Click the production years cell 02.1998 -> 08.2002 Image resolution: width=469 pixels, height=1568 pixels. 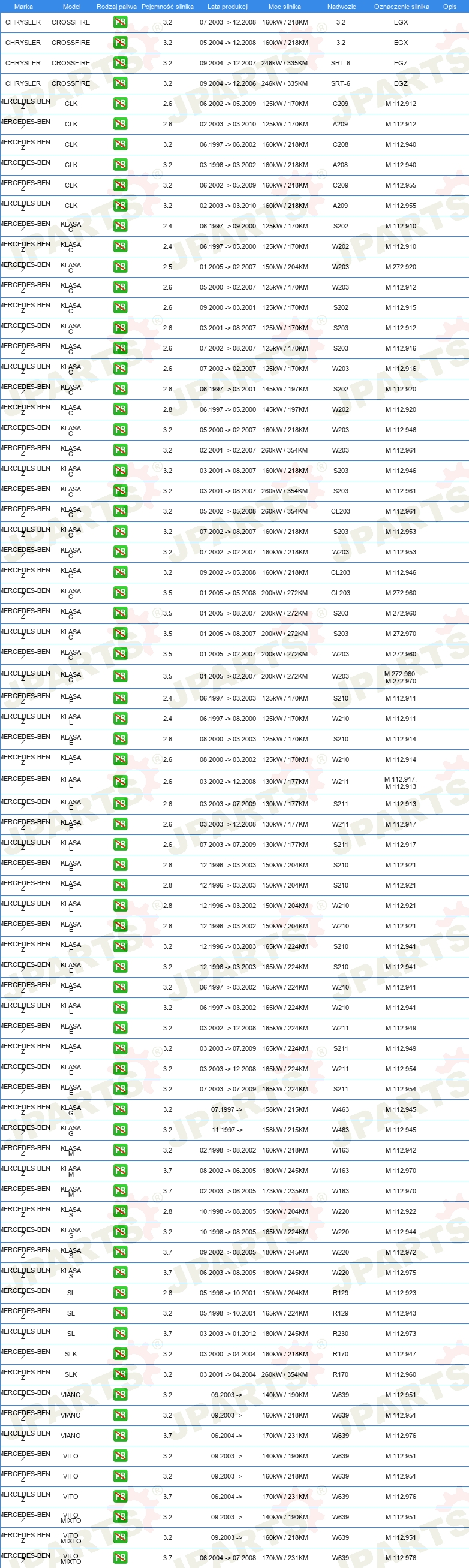228,1150
